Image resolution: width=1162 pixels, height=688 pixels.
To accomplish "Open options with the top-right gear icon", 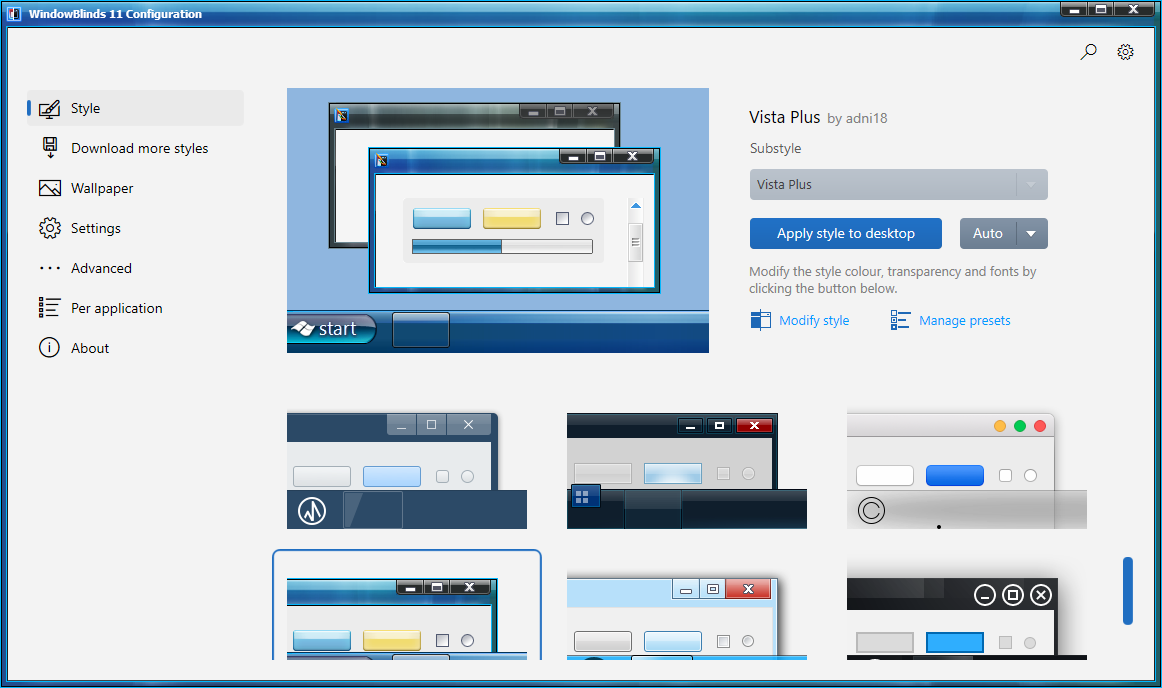I will tap(1125, 52).
